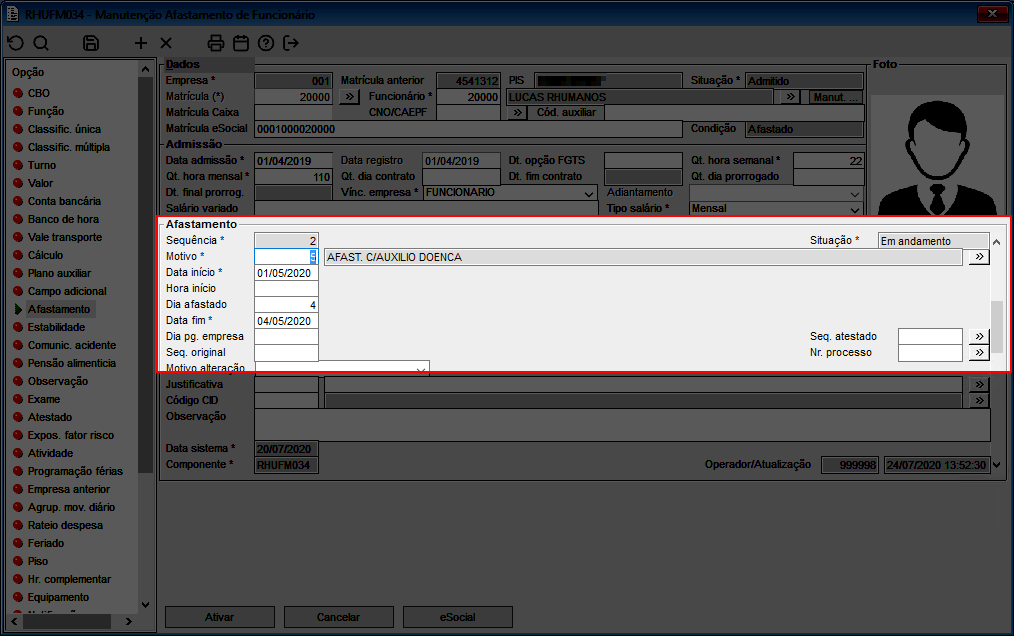Click the printer toolbar icon
Image resolution: width=1014 pixels, height=636 pixels.
[x=216, y=43]
